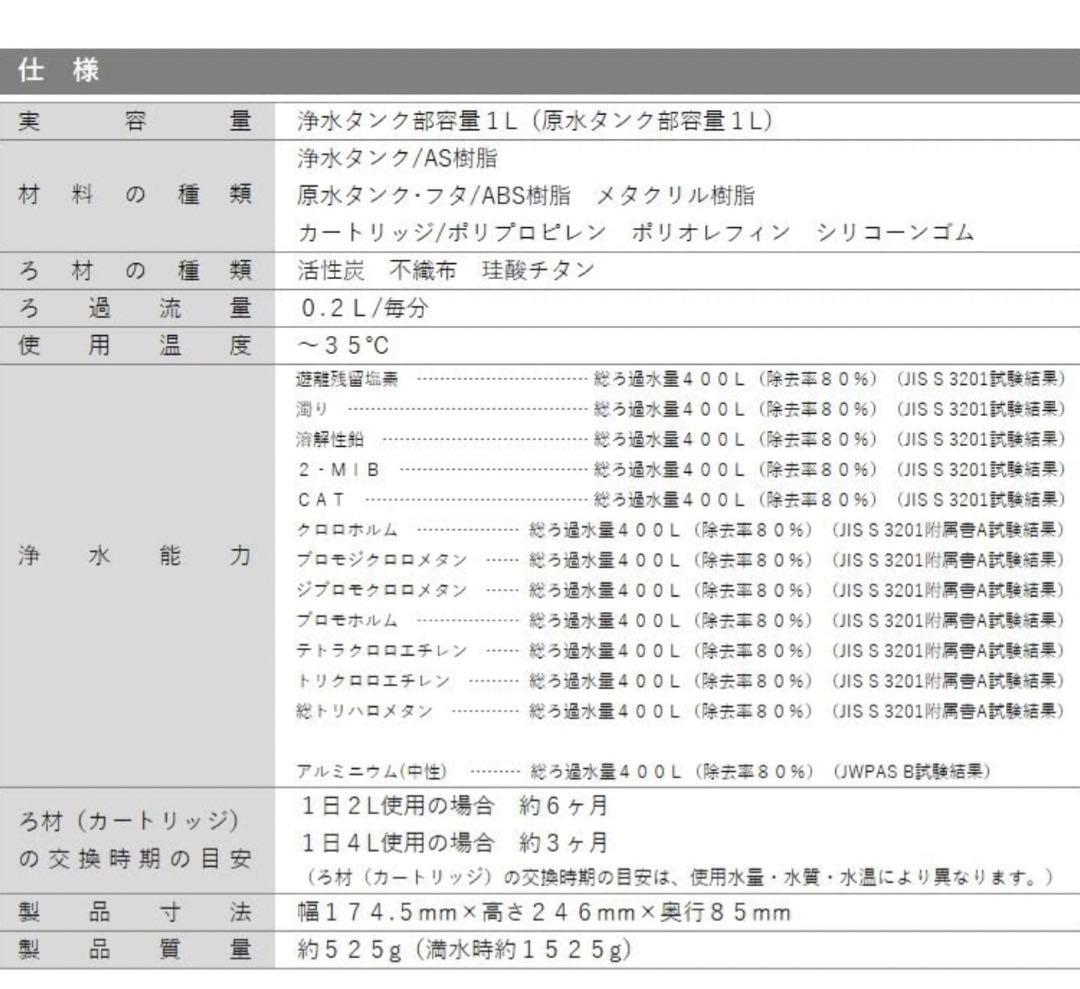The width and height of the screenshot is (1080, 989).
Task: Click the 1日2L使用の場合 約6ヶ月 line
Action: 454,806
